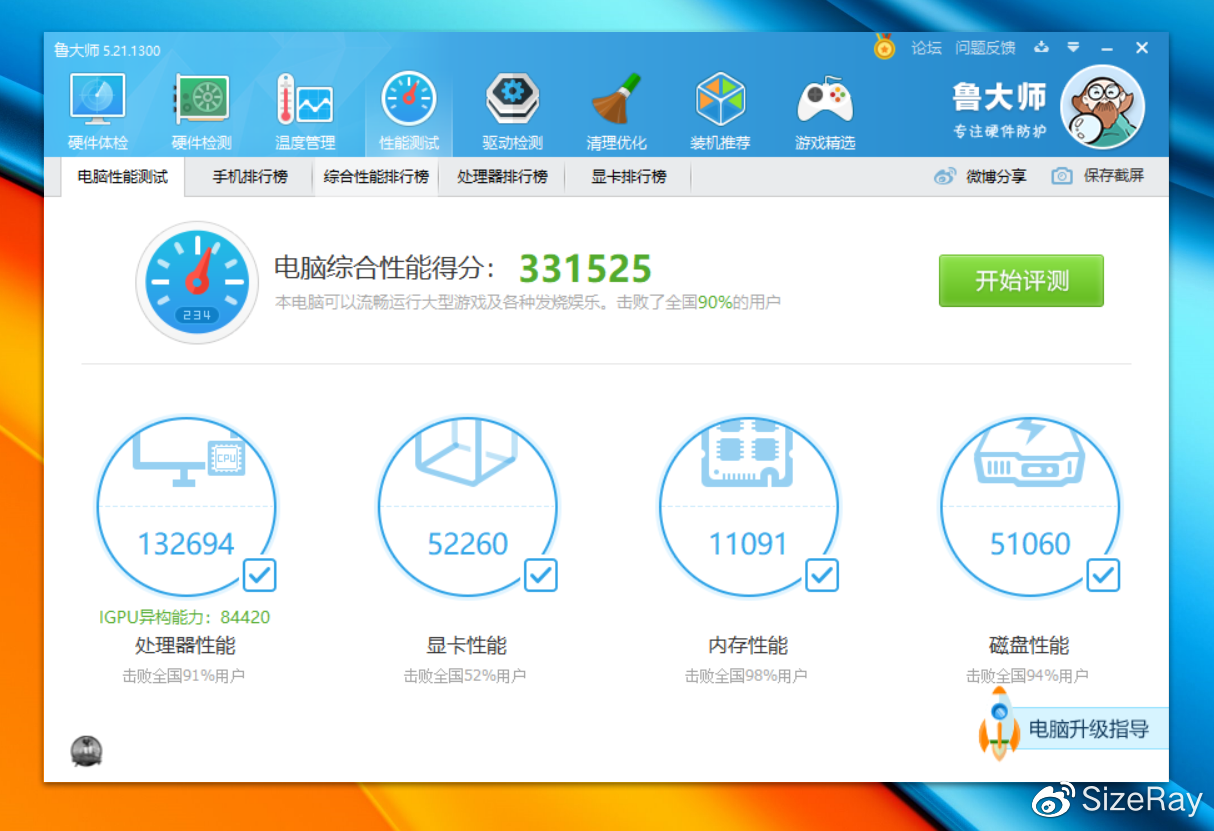Screen dimensions: 1214x831
Task: Click the 处理器性能 CPU circle graphic
Action: point(186,507)
